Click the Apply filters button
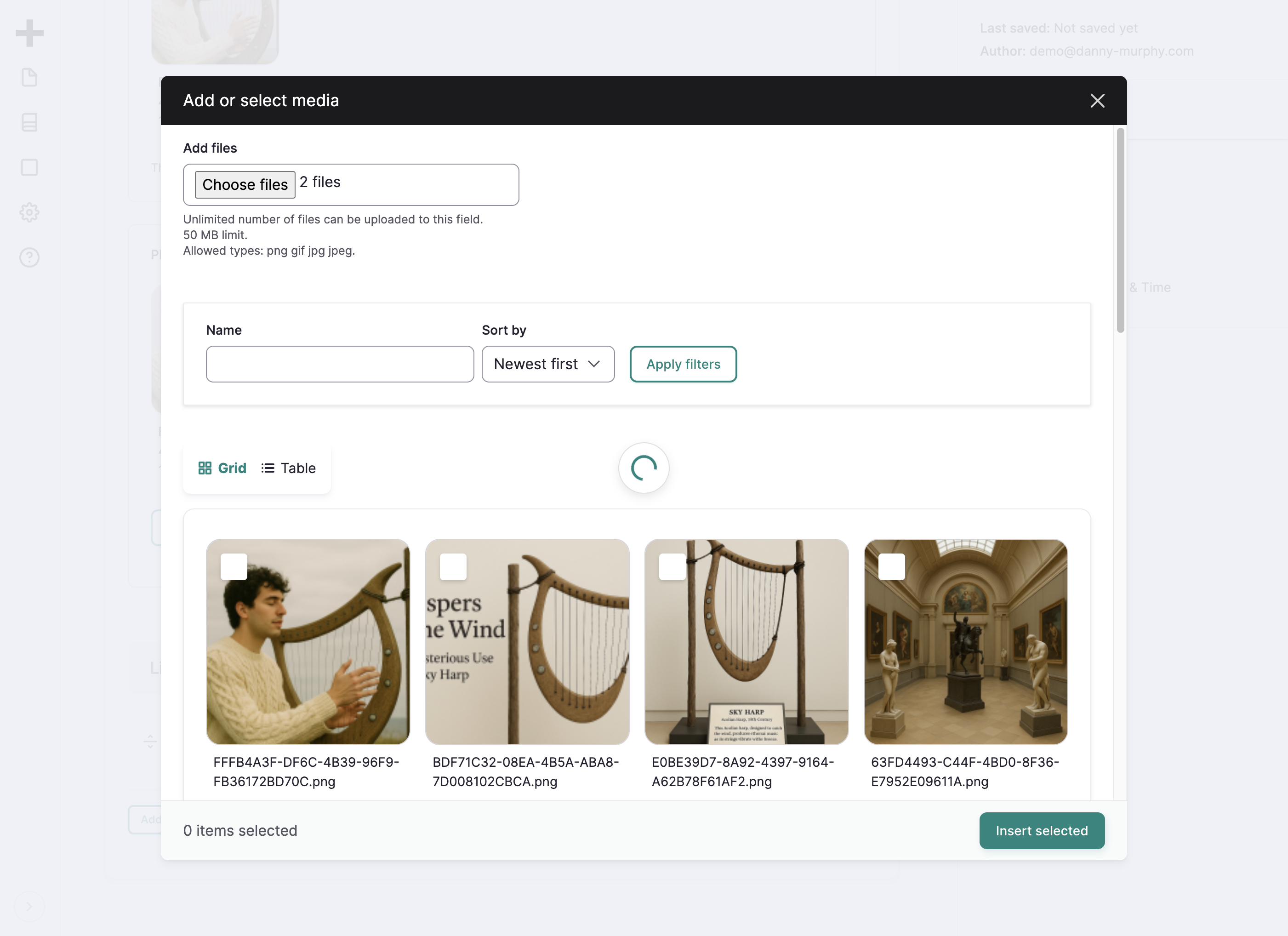This screenshot has width=1288, height=936. [x=683, y=364]
